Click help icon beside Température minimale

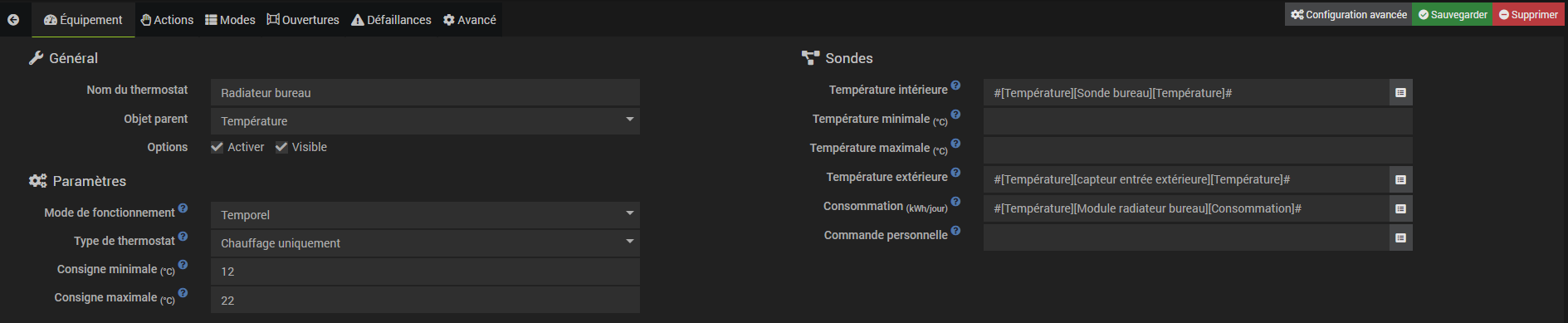pos(955,115)
